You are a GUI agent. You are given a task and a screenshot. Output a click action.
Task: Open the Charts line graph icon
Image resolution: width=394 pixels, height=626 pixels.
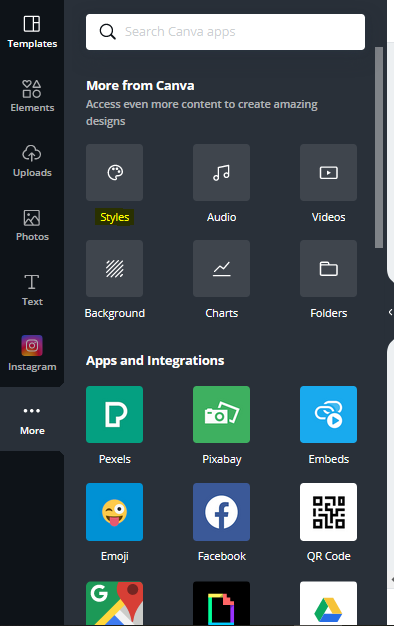(x=222, y=268)
